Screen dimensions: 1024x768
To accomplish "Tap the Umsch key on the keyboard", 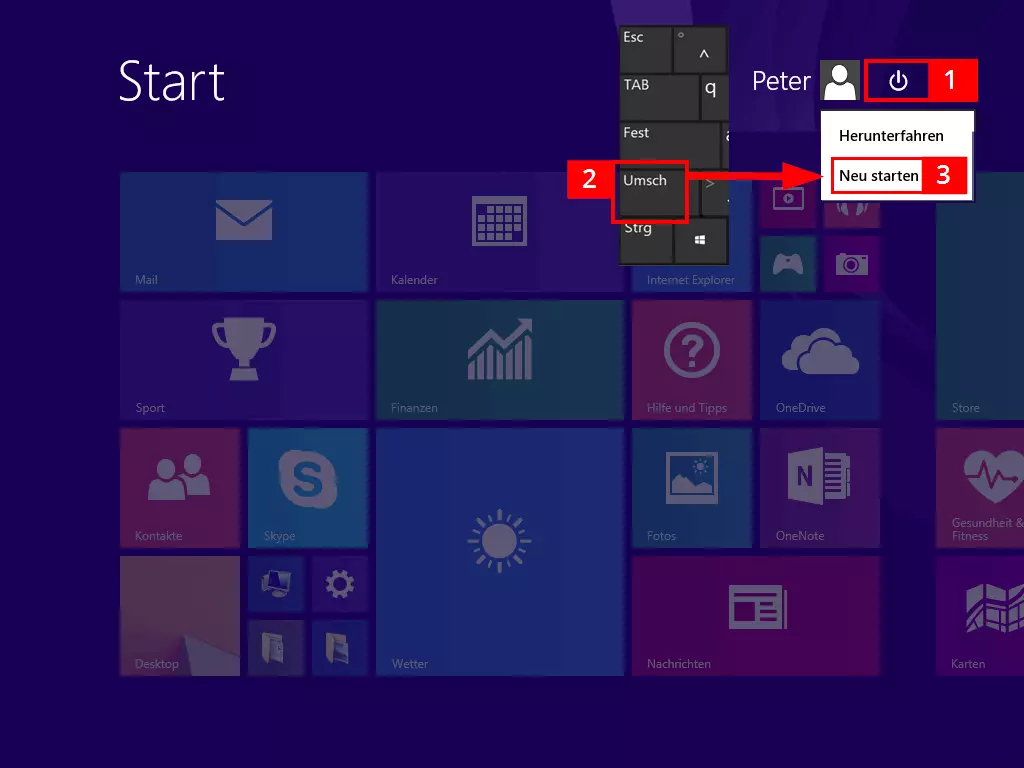I will coord(650,193).
